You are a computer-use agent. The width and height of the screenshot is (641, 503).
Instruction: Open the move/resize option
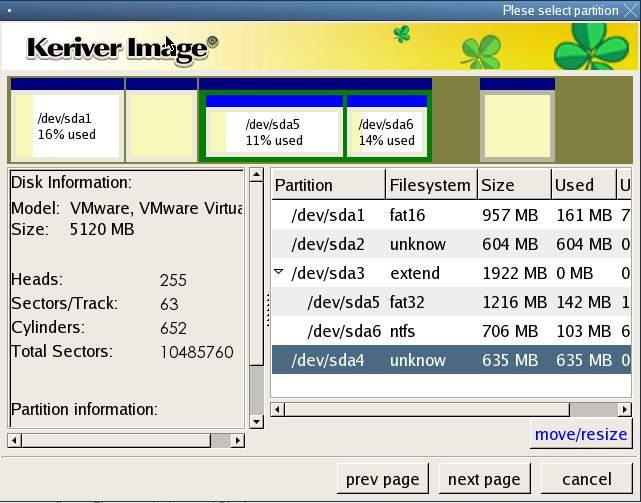coord(580,434)
